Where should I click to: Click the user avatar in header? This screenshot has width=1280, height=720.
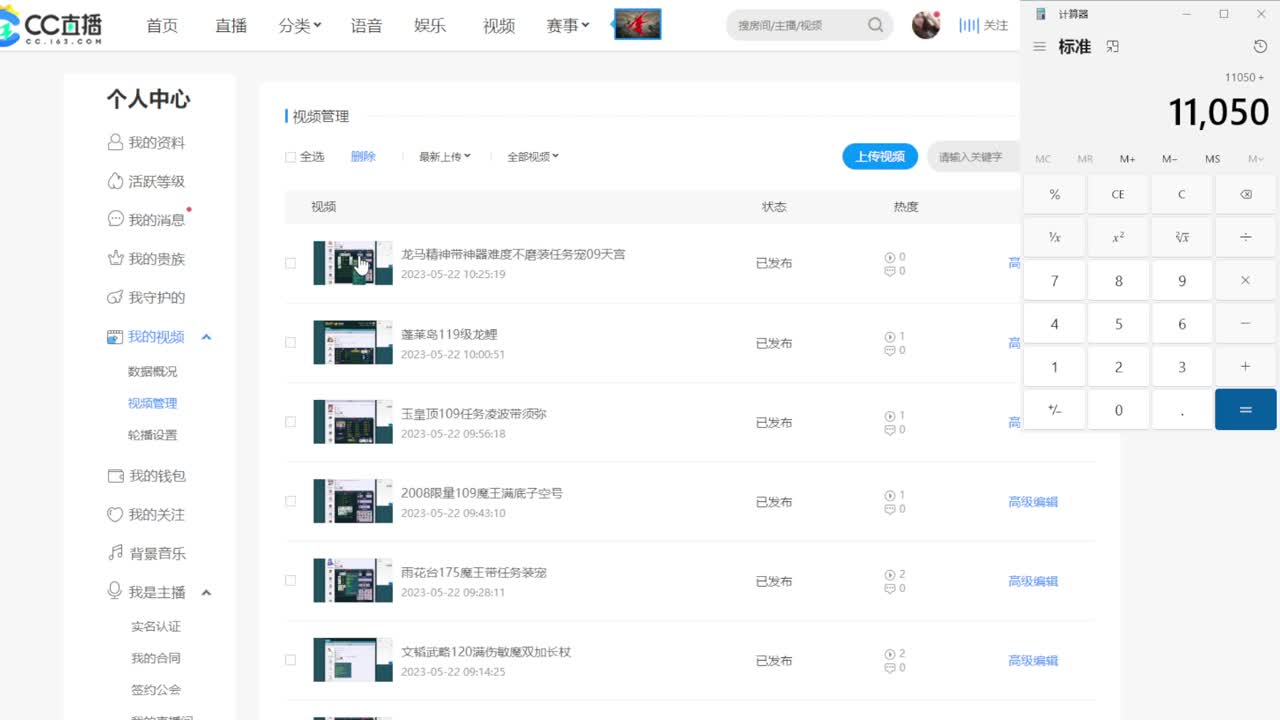(926, 25)
